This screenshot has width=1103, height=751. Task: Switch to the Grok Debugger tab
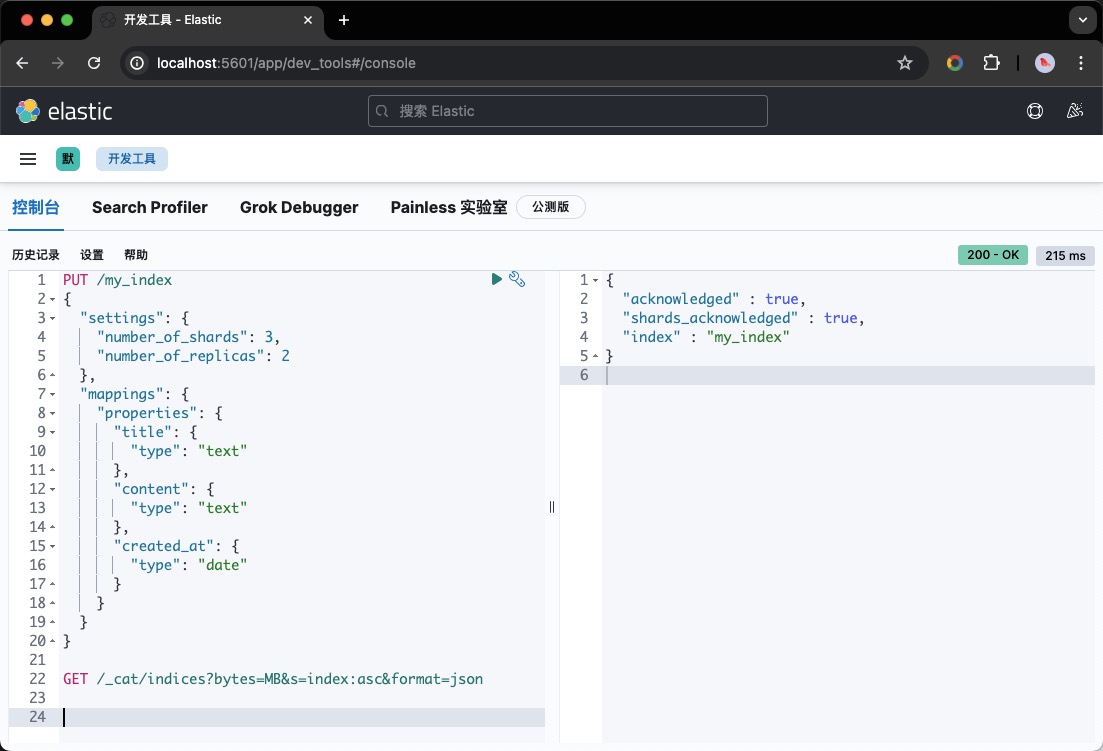click(299, 207)
